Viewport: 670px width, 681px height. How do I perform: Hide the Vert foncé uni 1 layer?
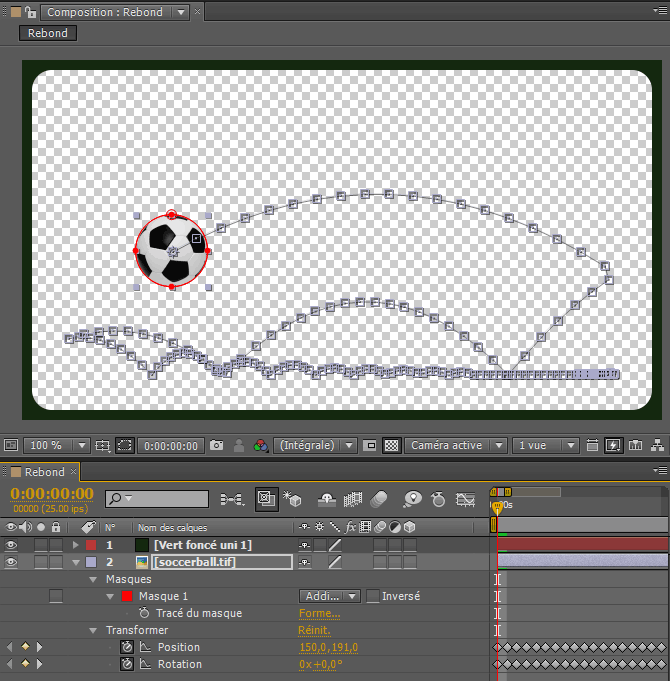(x=10, y=545)
